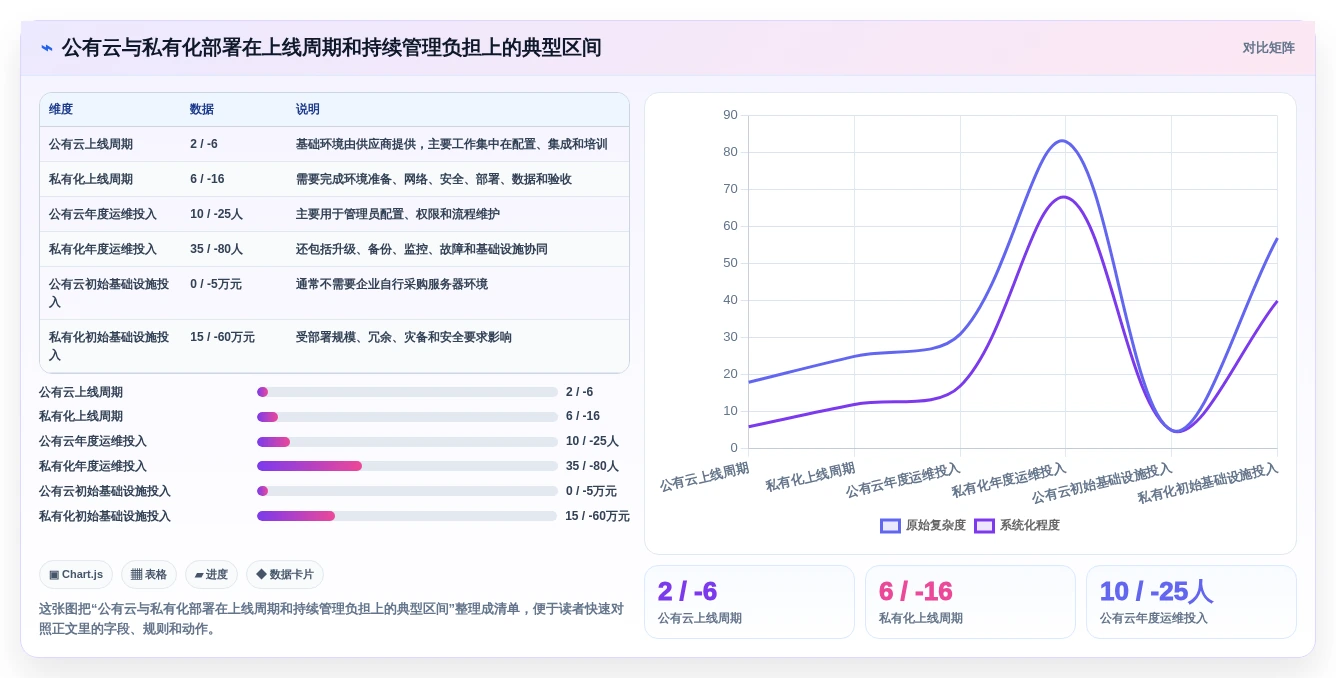The width and height of the screenshot is (1336, 678).
Task: Click the lightning icon beside the title
Action: (x=47, y=48)
